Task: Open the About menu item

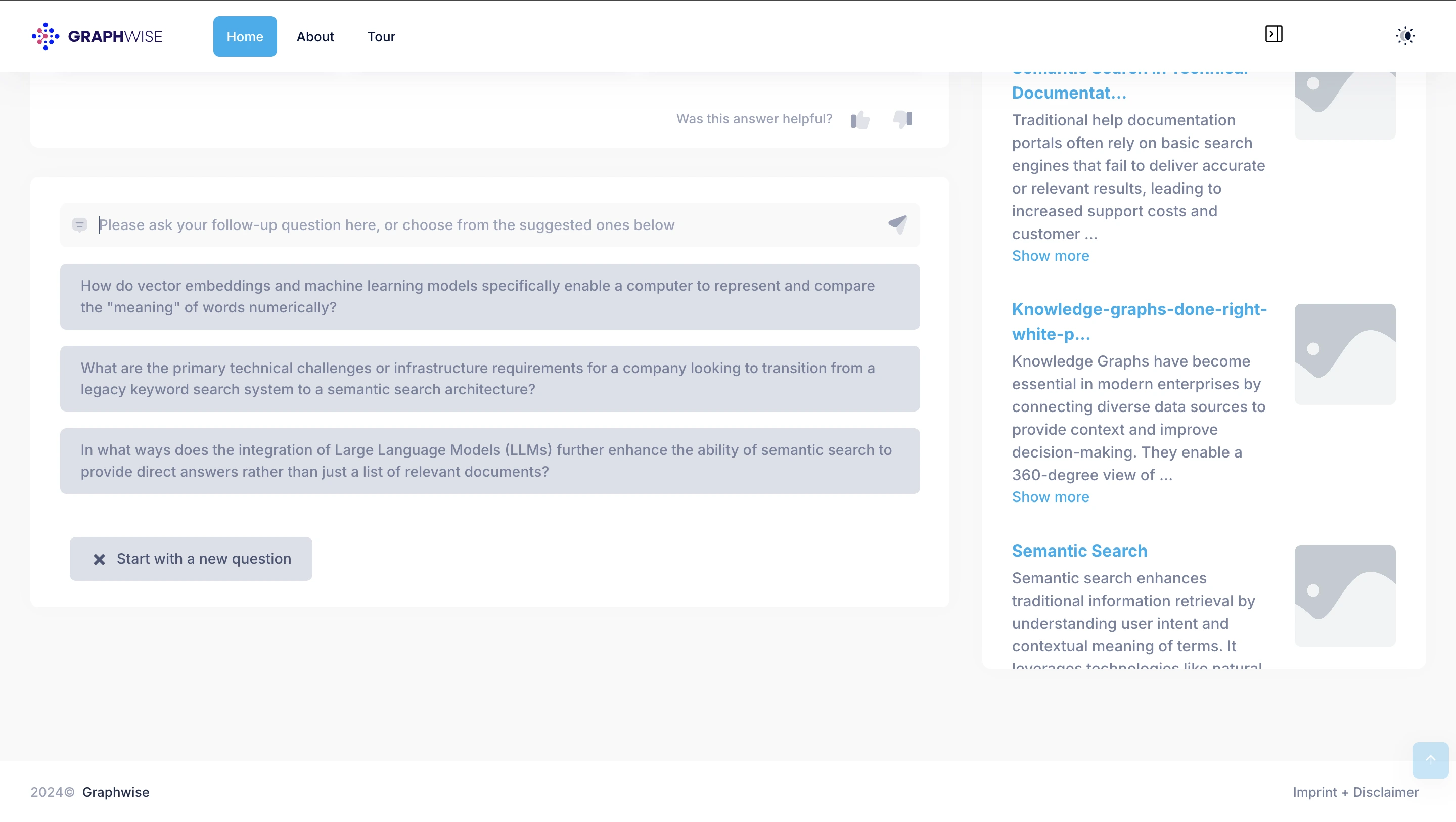Action: coord(315,37)
